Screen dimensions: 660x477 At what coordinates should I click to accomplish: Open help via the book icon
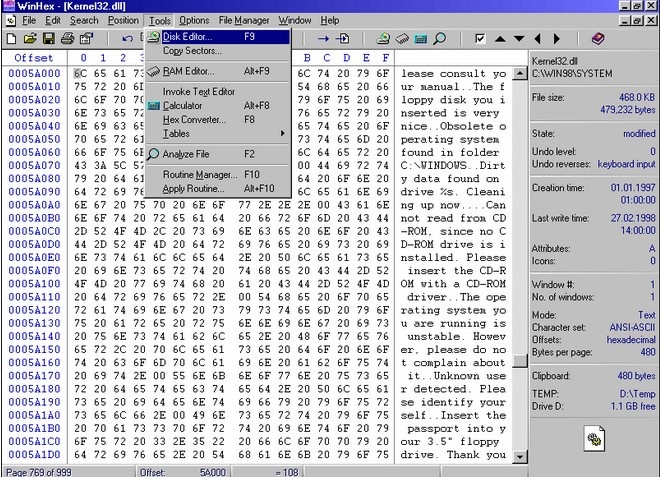(598, 39)
